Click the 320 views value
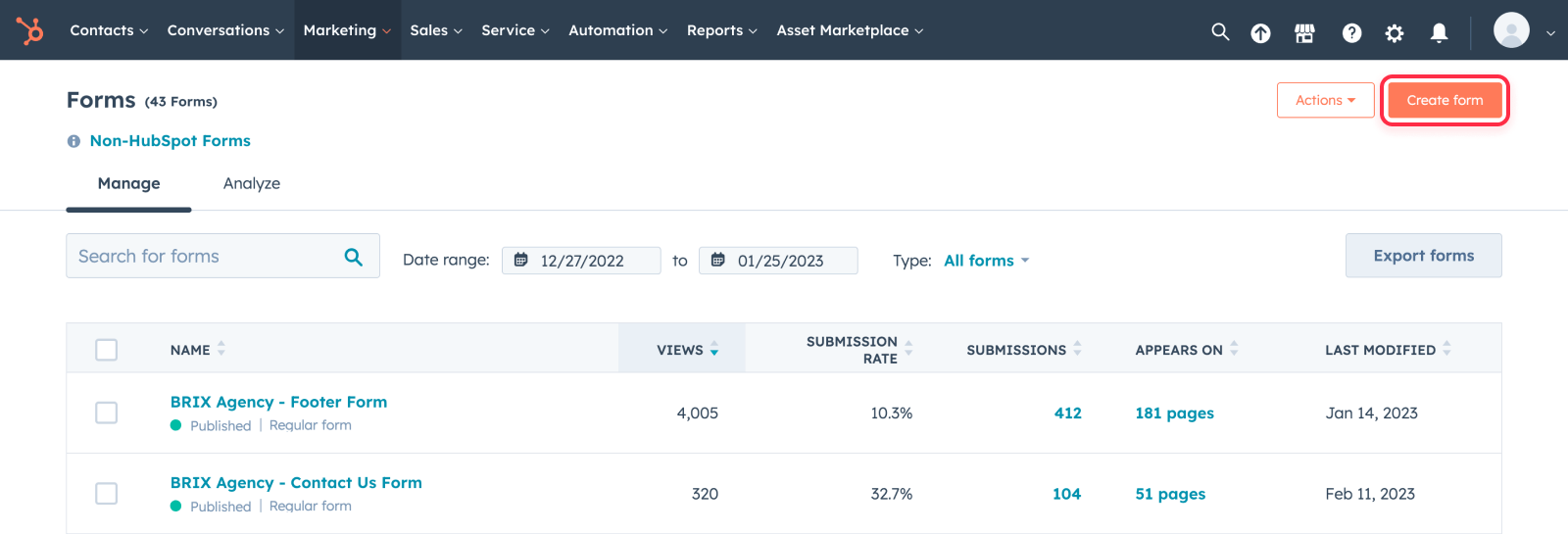This screenshot has width=1568, height=534. coord(705,494)
